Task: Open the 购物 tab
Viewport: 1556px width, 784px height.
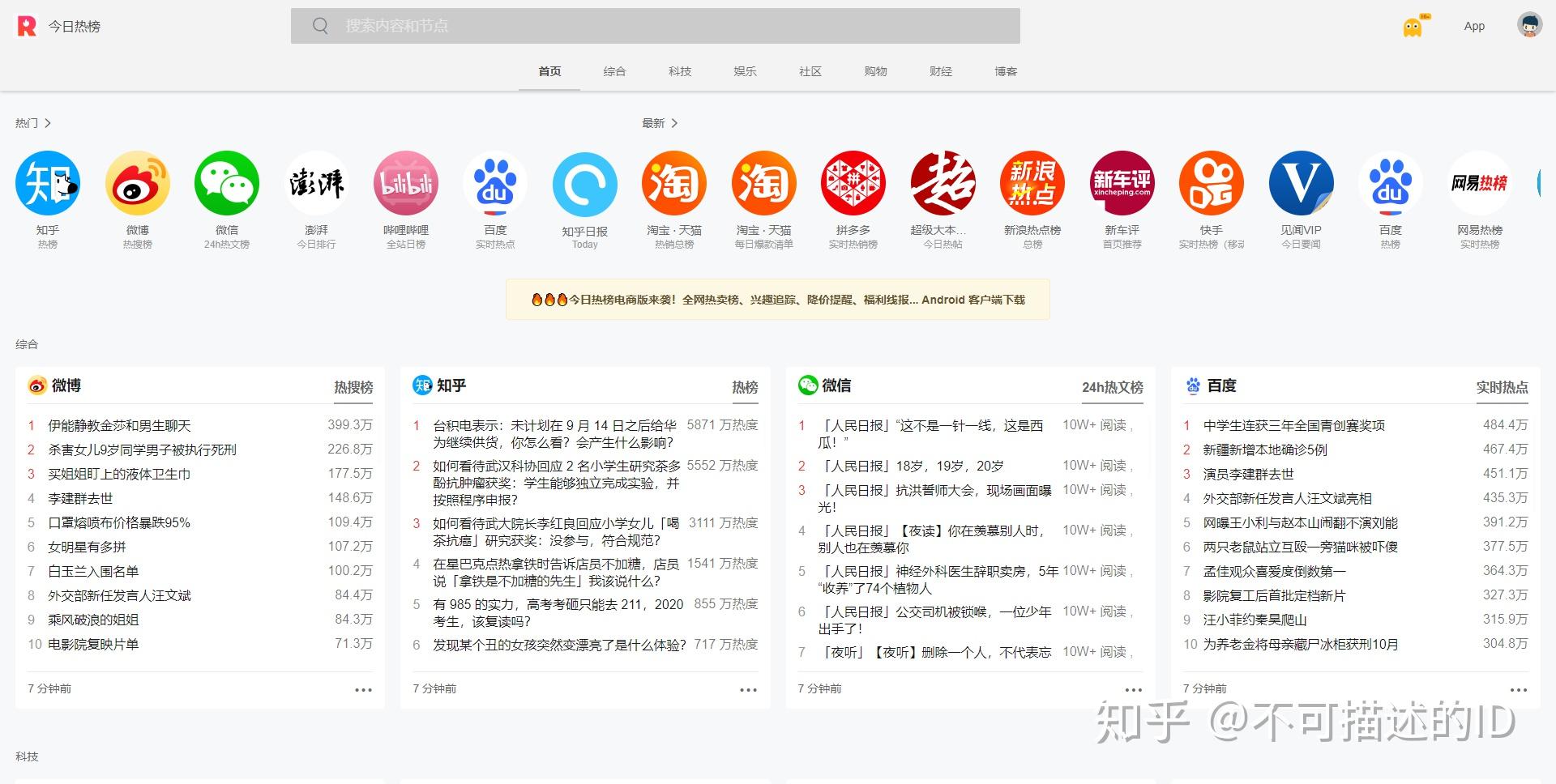Action: pyautogui.click(x=875, y=71)
